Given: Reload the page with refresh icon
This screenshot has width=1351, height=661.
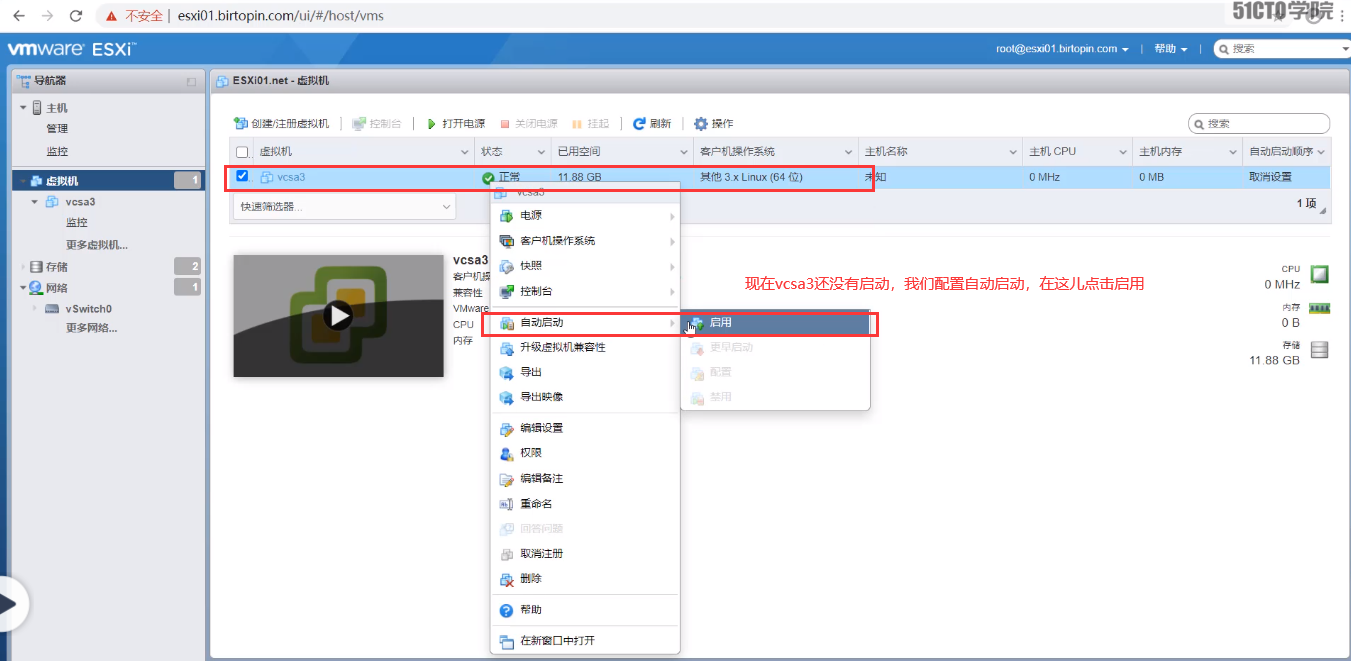Looking at the screenshot, I should (x=77, y=16).
